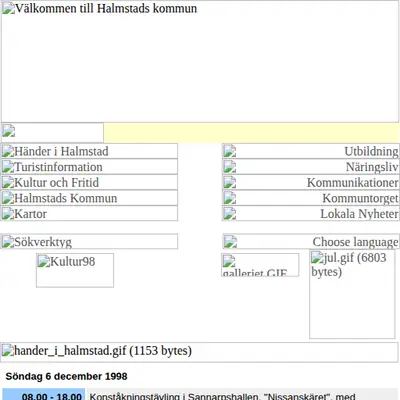Open the Kartor link
The image size is (400, 400).
[89, 214]
